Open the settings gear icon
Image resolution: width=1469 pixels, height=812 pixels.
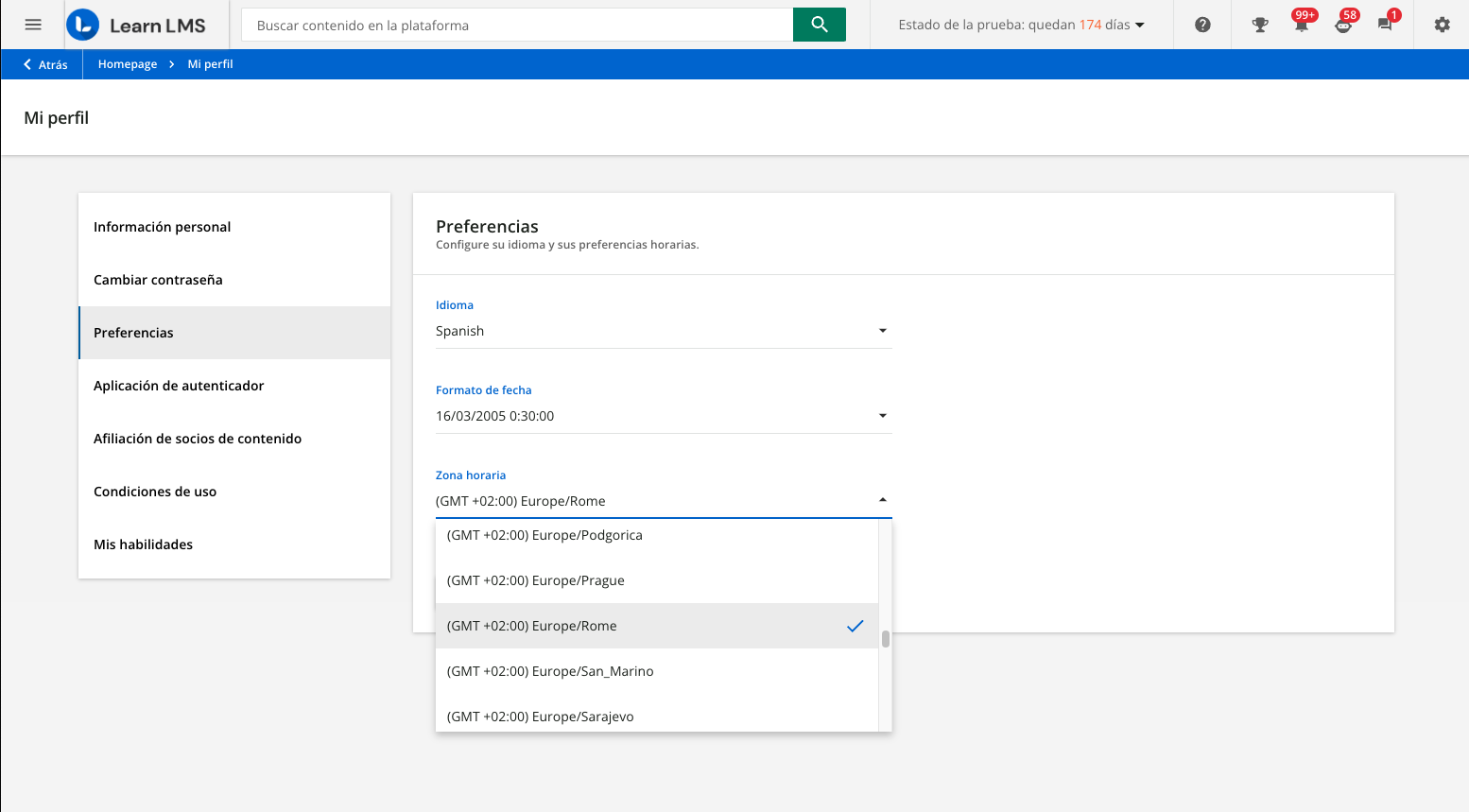1442,25
